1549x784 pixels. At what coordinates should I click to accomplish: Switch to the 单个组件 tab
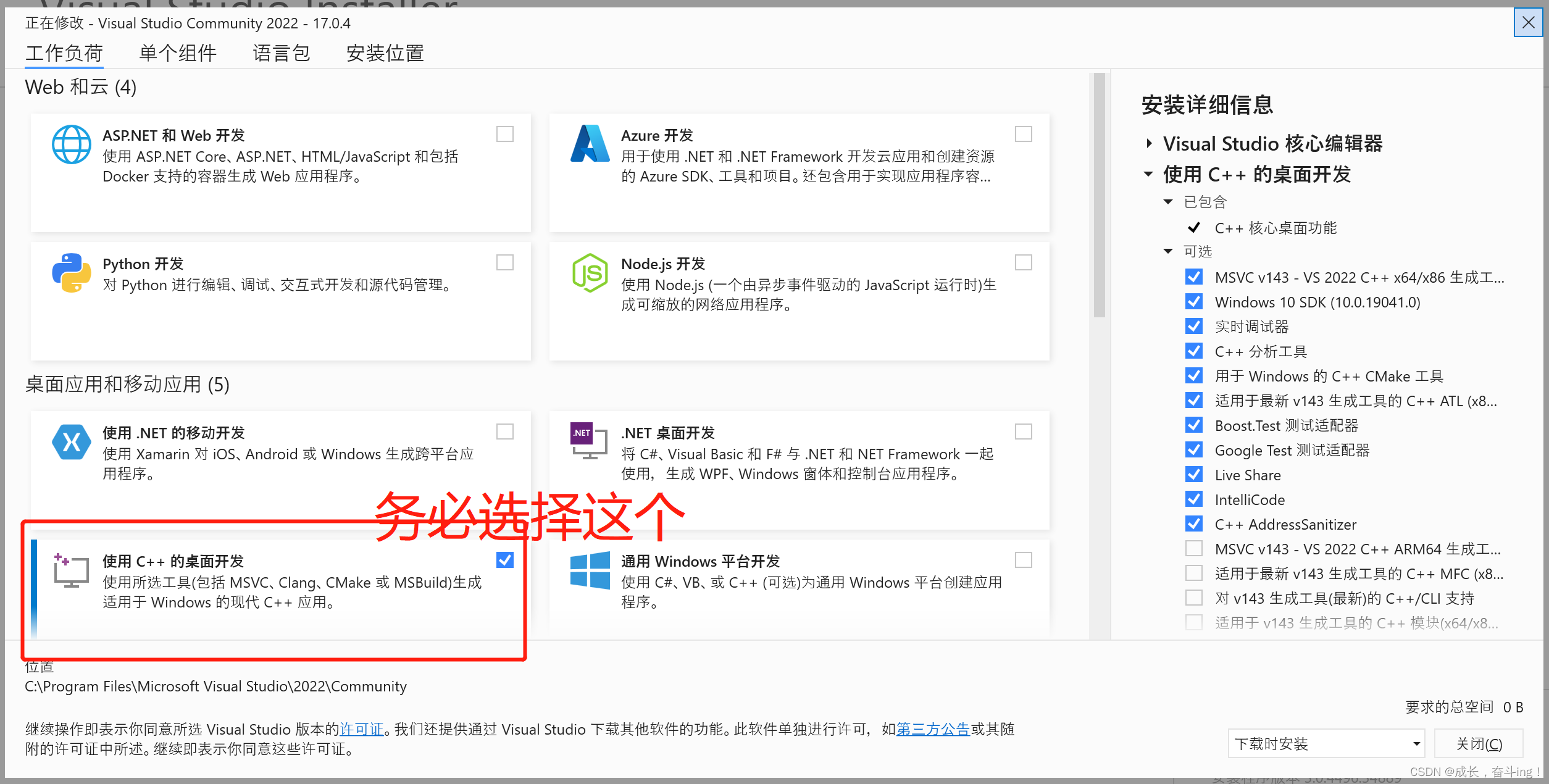[178, 53]
